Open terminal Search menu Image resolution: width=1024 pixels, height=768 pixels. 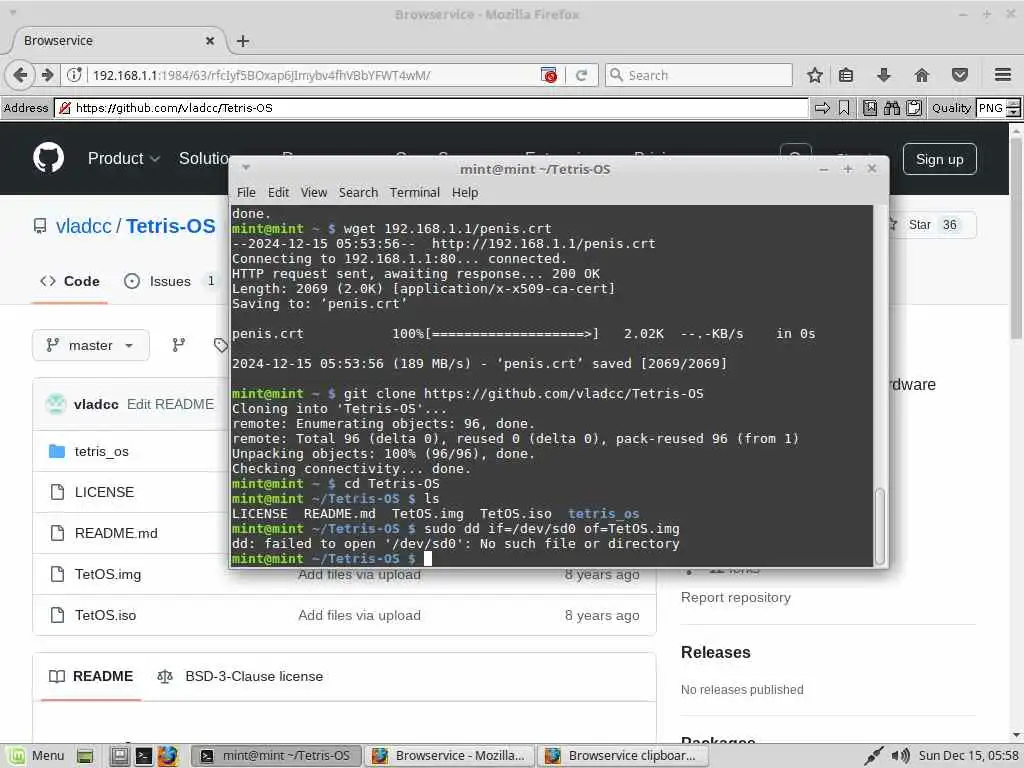[x=358, y=193]
